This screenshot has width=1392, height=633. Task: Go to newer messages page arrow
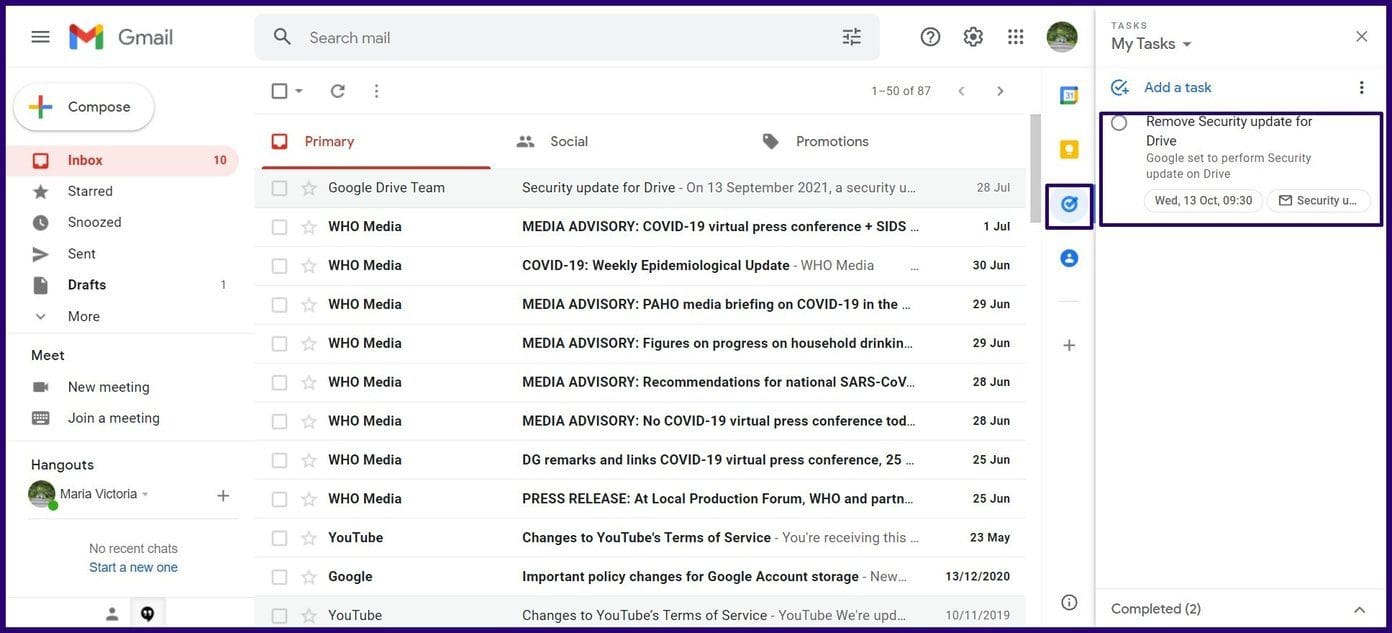coord(961,91)
